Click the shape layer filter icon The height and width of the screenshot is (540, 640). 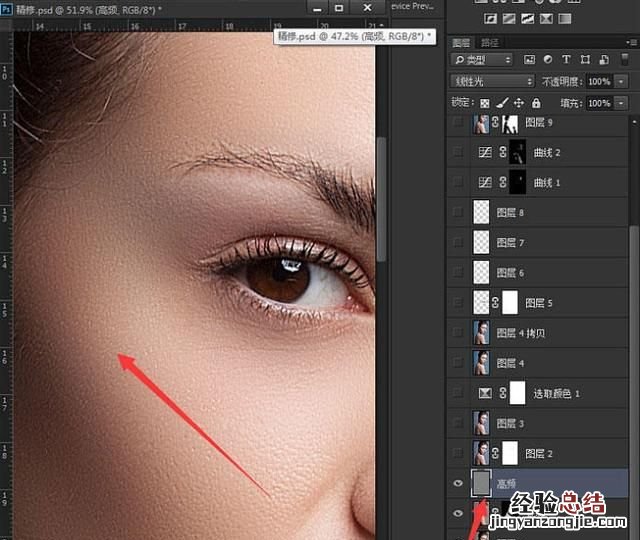583,60
